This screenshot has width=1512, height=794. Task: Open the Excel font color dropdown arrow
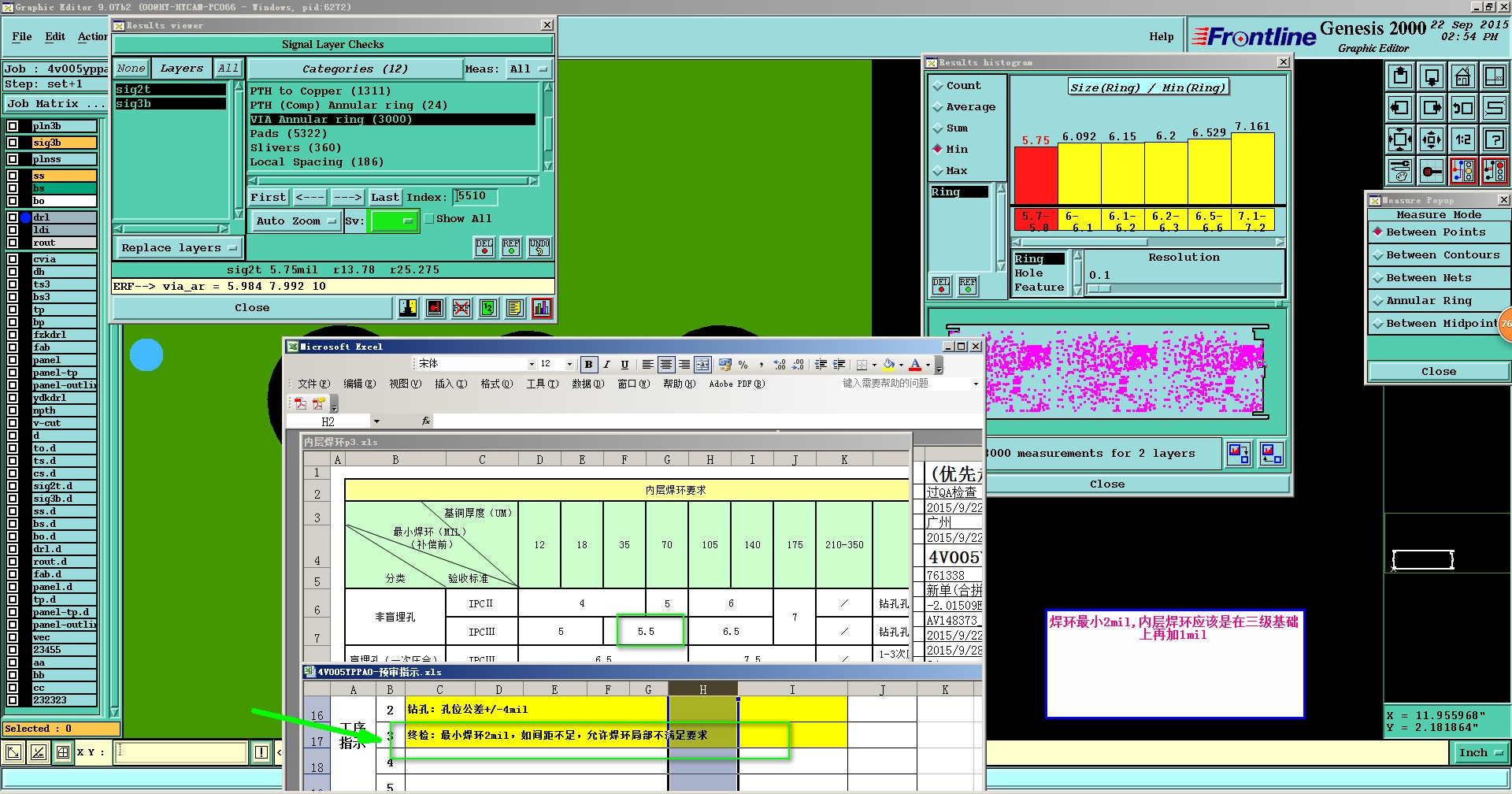point(928,365)
